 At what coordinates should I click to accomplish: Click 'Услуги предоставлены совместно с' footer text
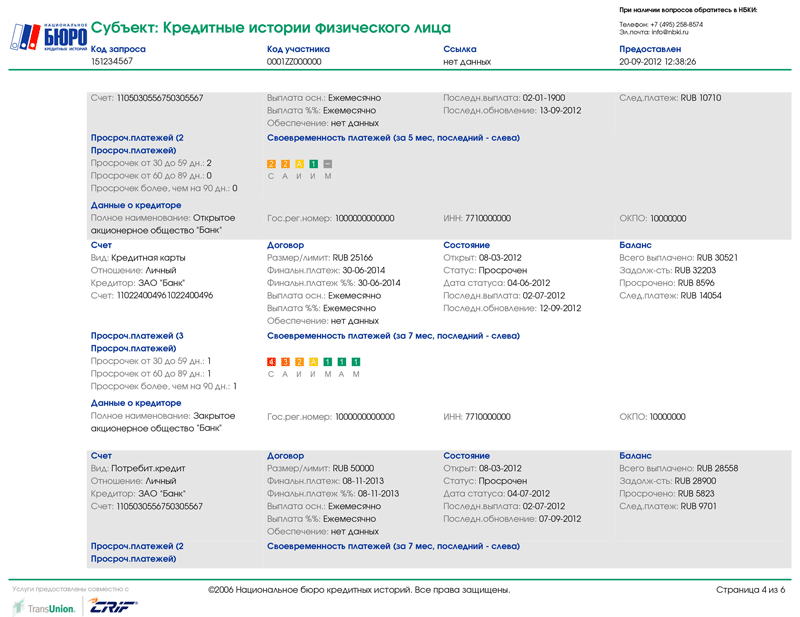(70, 589)
